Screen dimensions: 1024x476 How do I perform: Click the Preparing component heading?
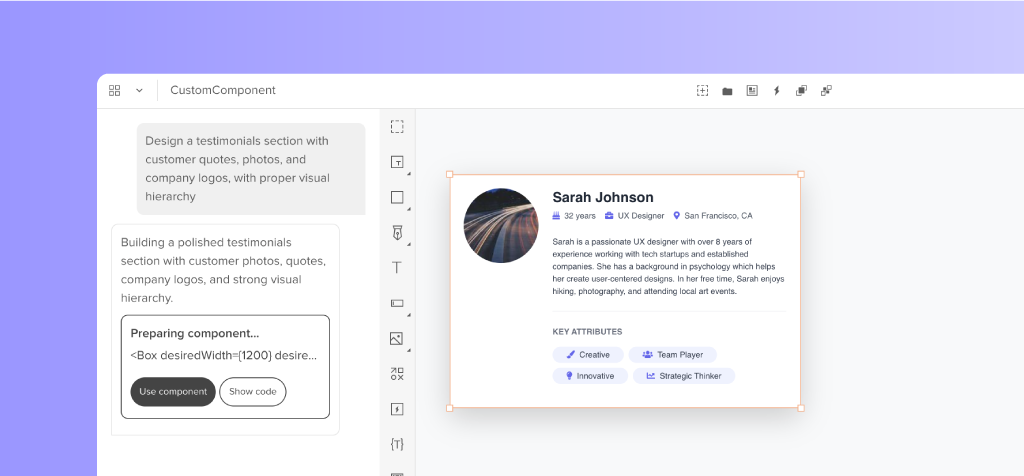[x=195, y=333]
